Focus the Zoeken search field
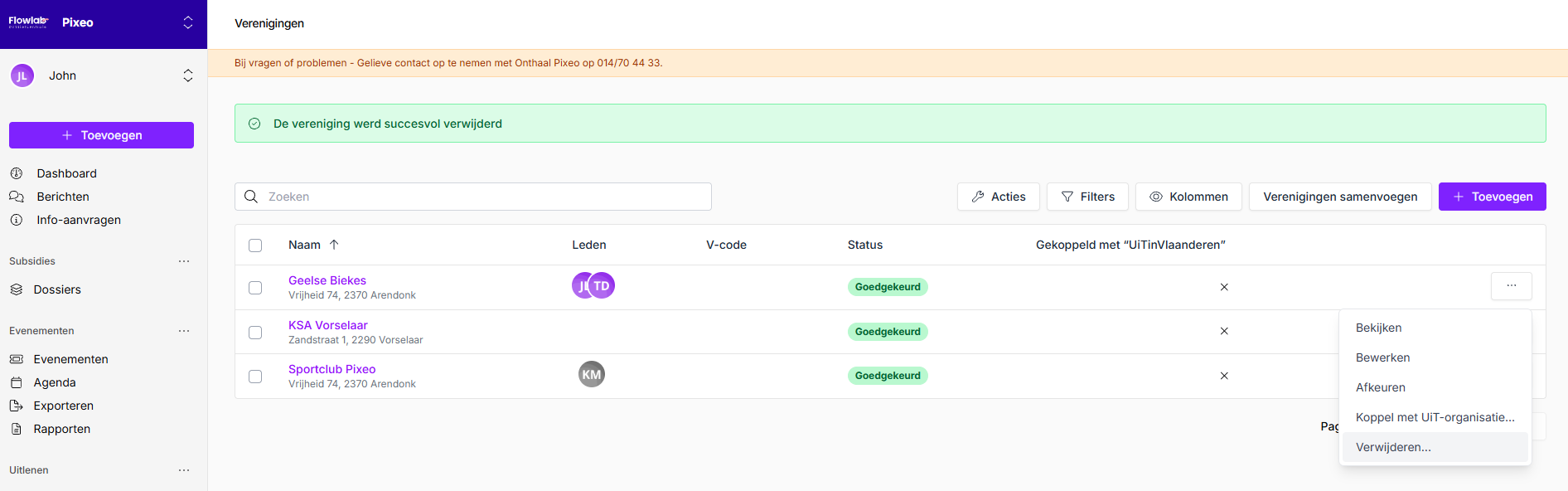The height and width of the screenshot is (491, 1568). coord(481,197)
